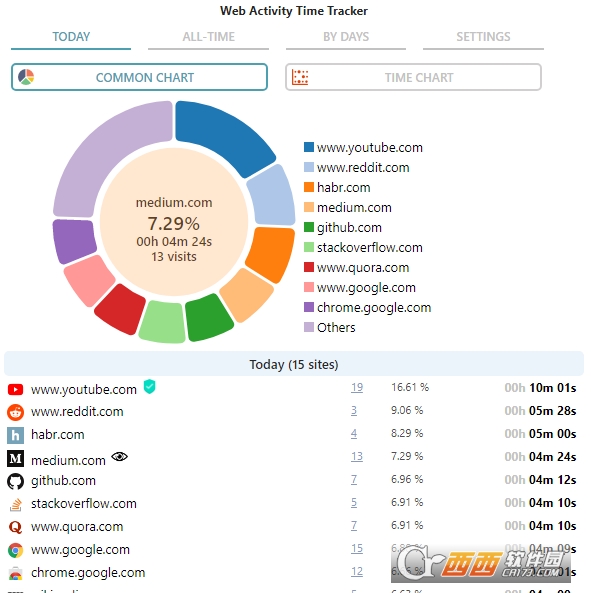Click the Quora favicon in the list
591x593 pixels.
pos(16,527)
